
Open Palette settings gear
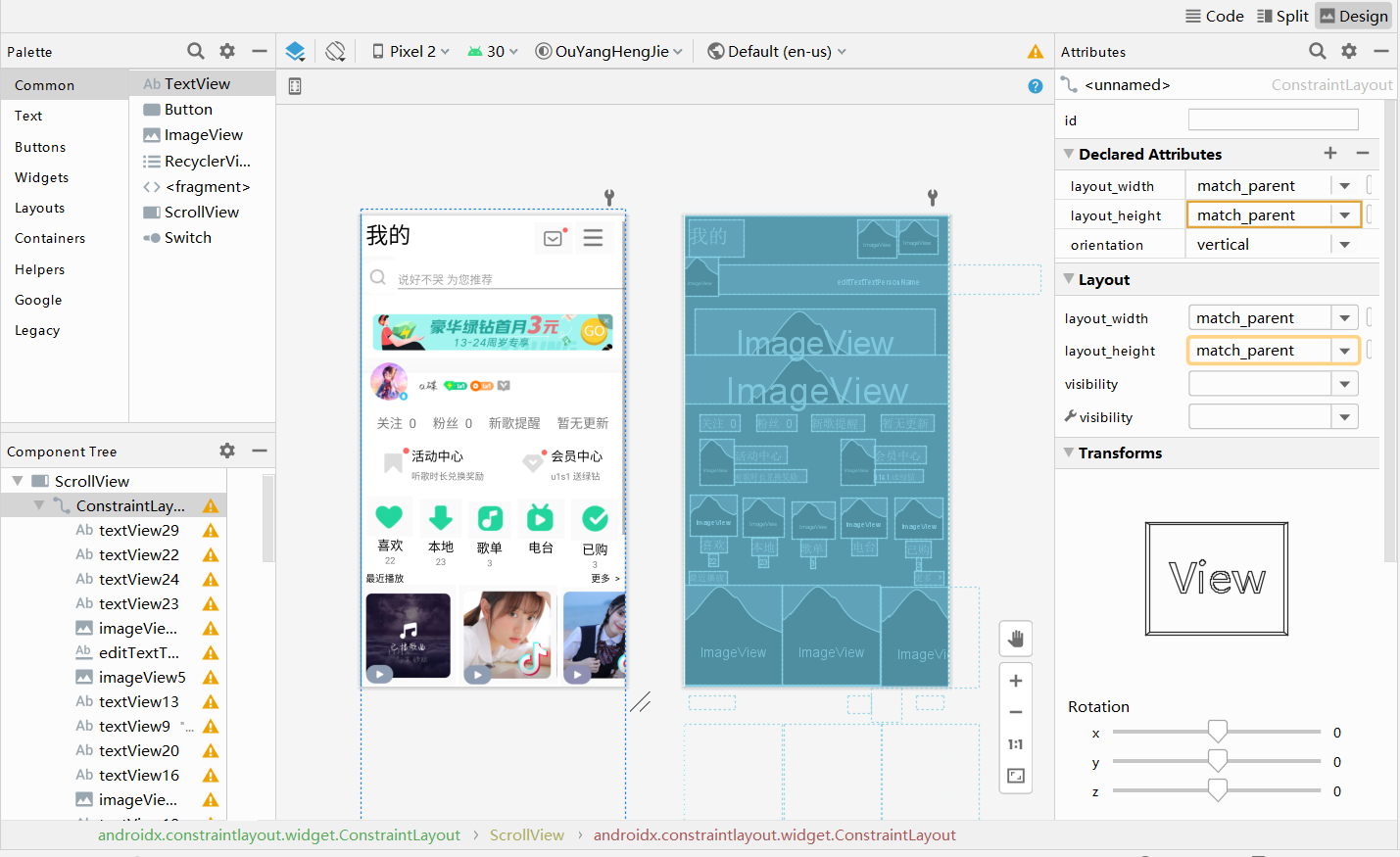pyautogui.click(x=227, y=51)
